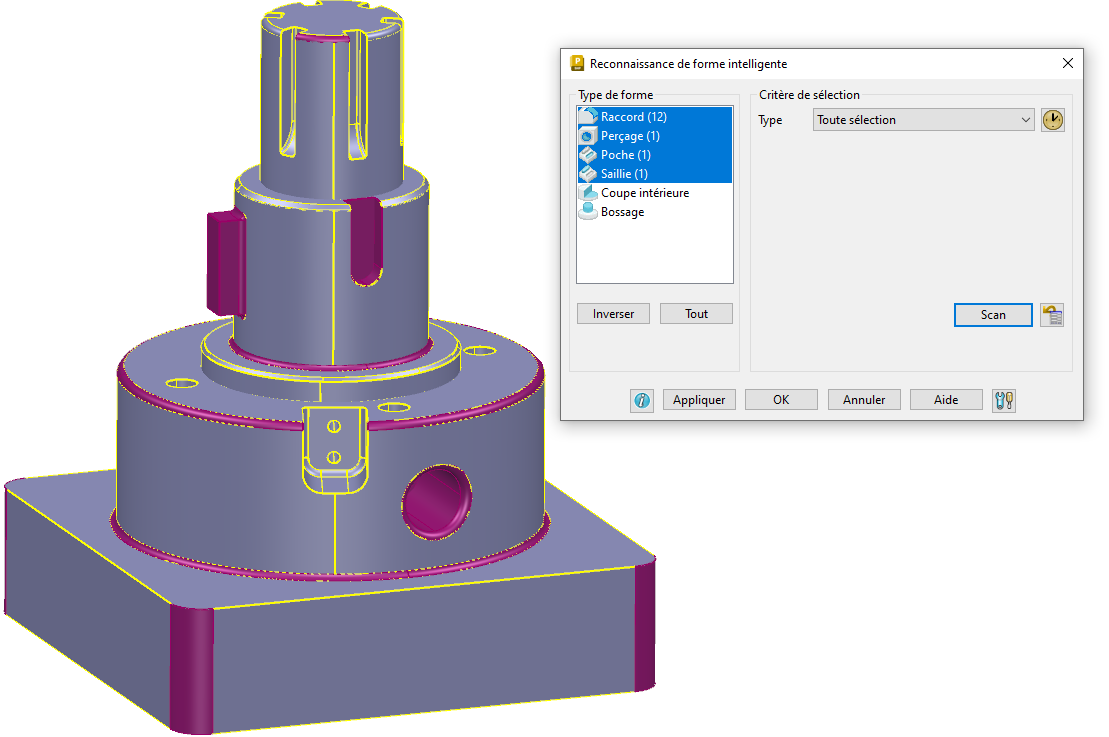
Task: Click the Raccord fillet icon
Action: [x=588, y=117]
